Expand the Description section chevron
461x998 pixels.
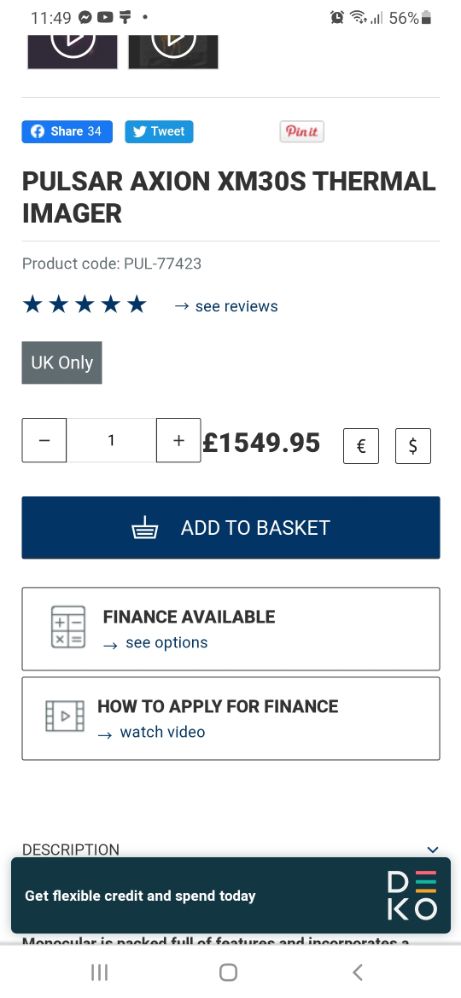[433, 849]
